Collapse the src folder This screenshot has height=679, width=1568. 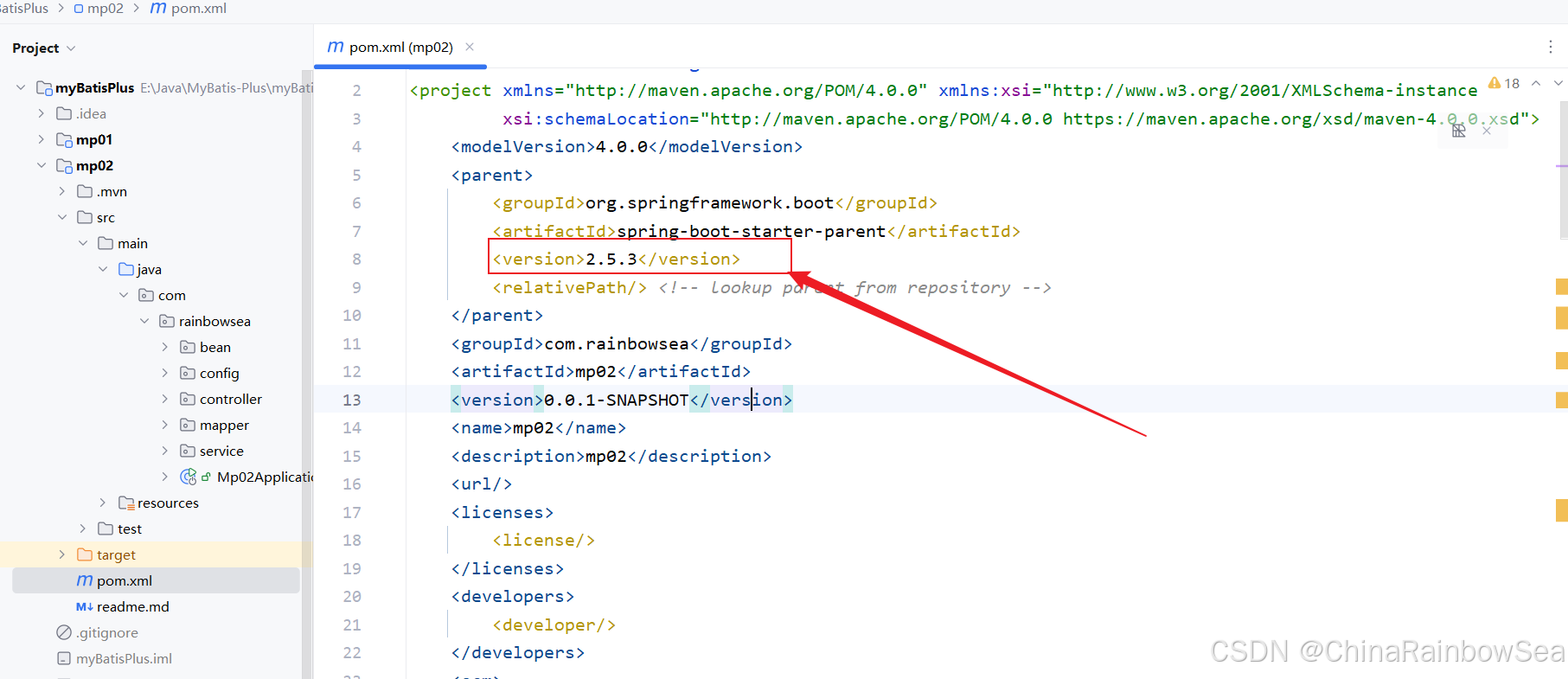point(61,217)
